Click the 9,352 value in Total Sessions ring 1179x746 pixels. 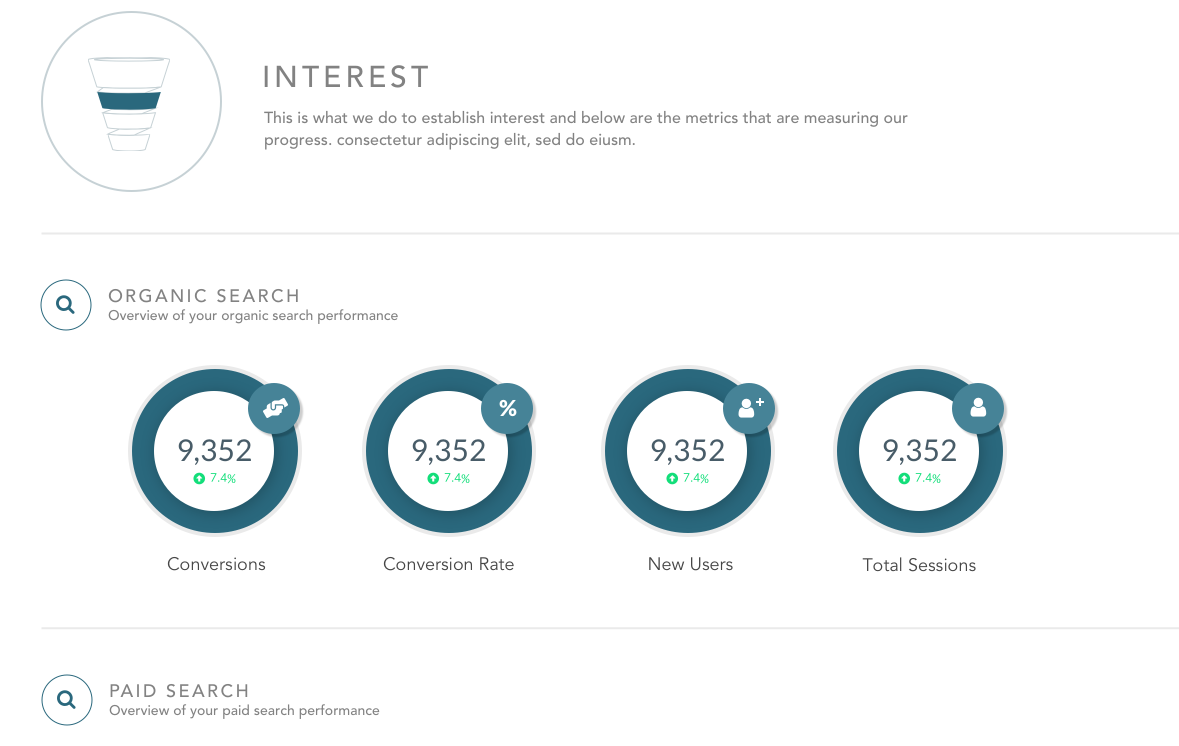pos(920,451)
